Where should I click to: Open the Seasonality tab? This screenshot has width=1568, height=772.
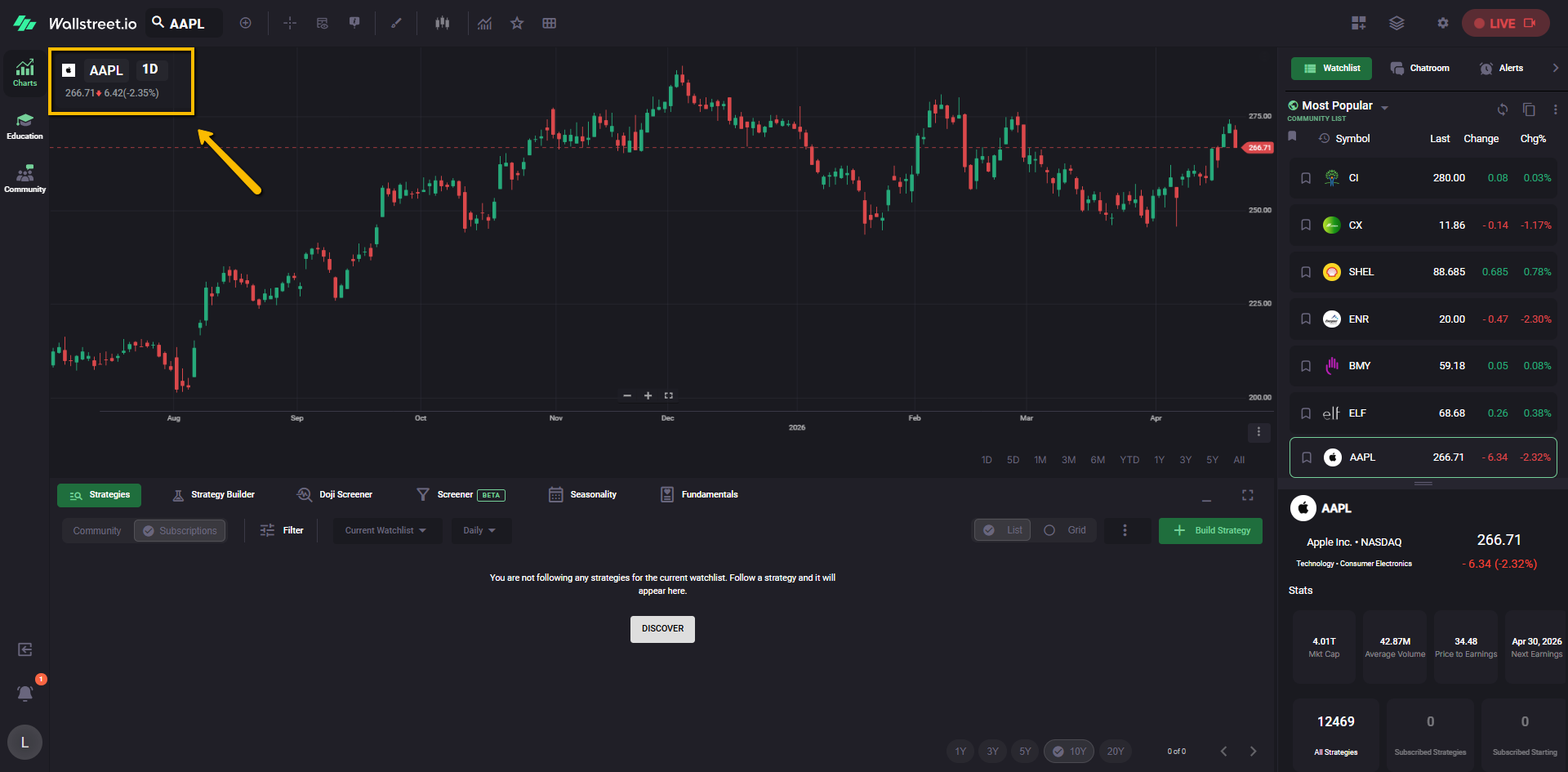coord(583,494)
